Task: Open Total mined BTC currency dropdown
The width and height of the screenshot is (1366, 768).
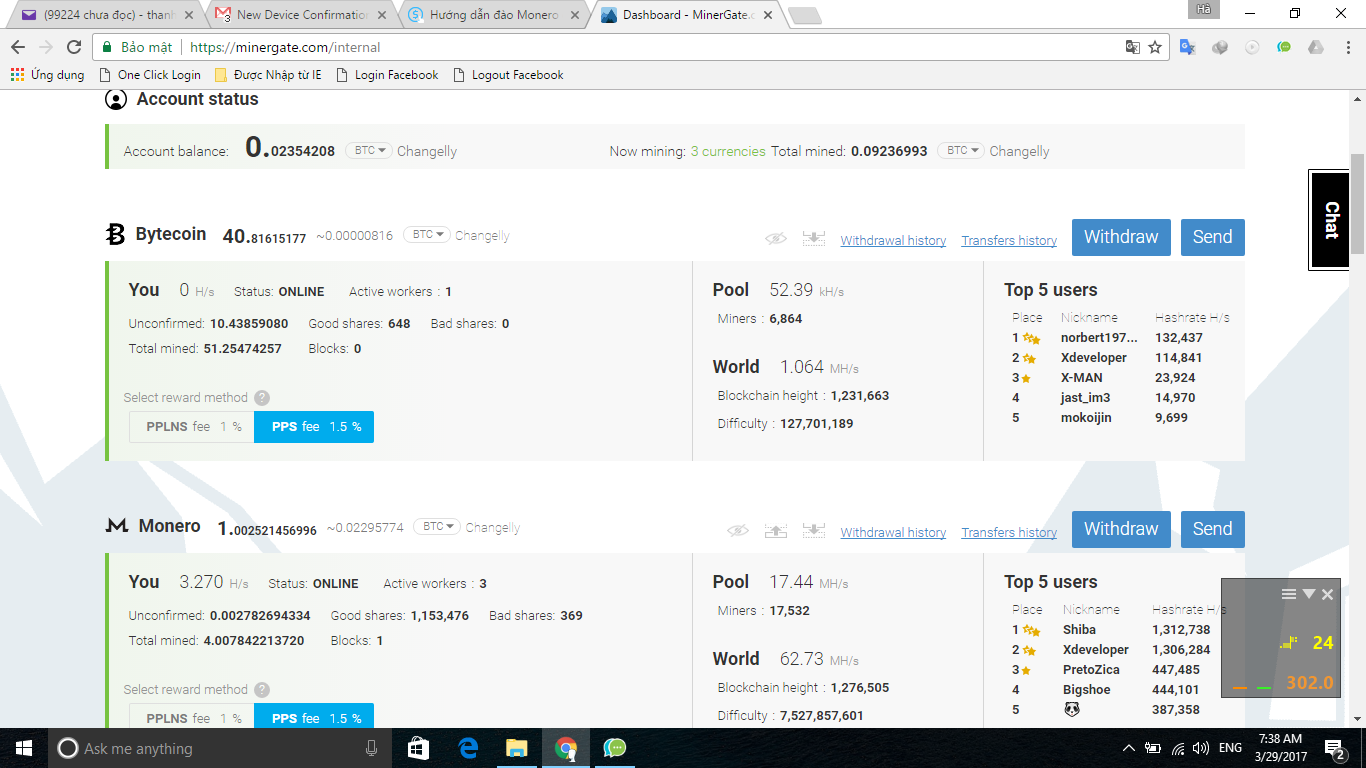Action: point(961,151)
